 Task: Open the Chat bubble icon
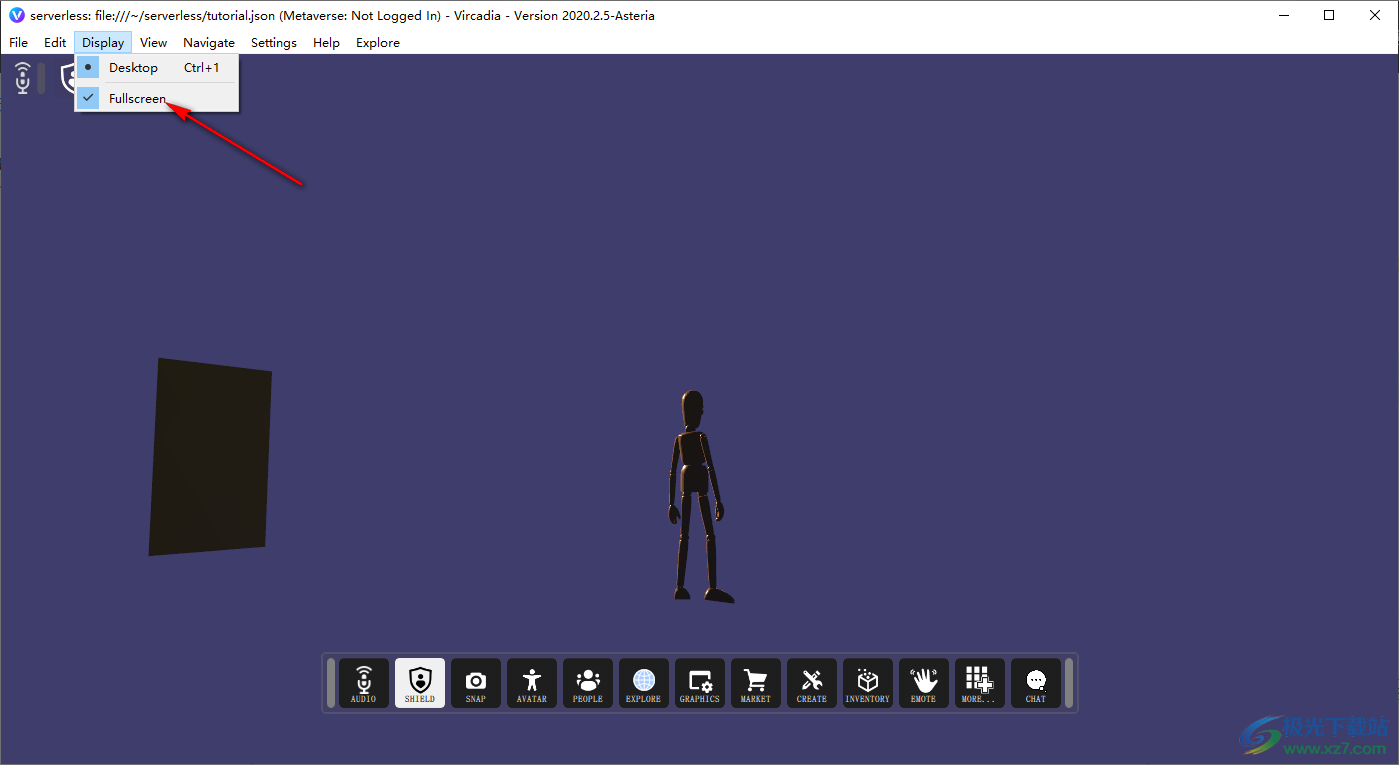[1036, 683]
